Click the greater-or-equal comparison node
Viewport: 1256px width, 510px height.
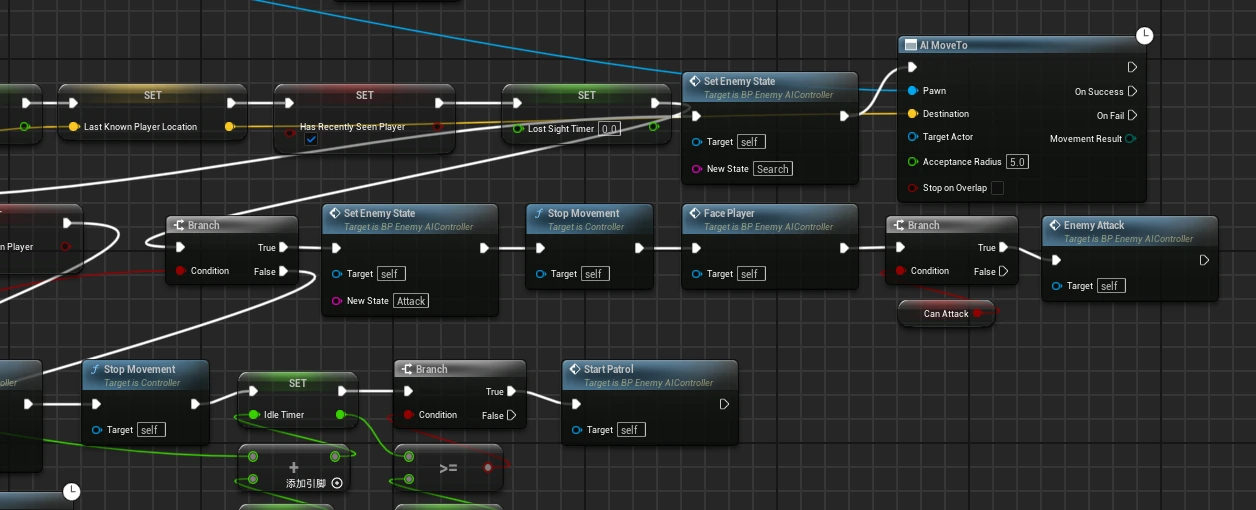click(448, 467)
